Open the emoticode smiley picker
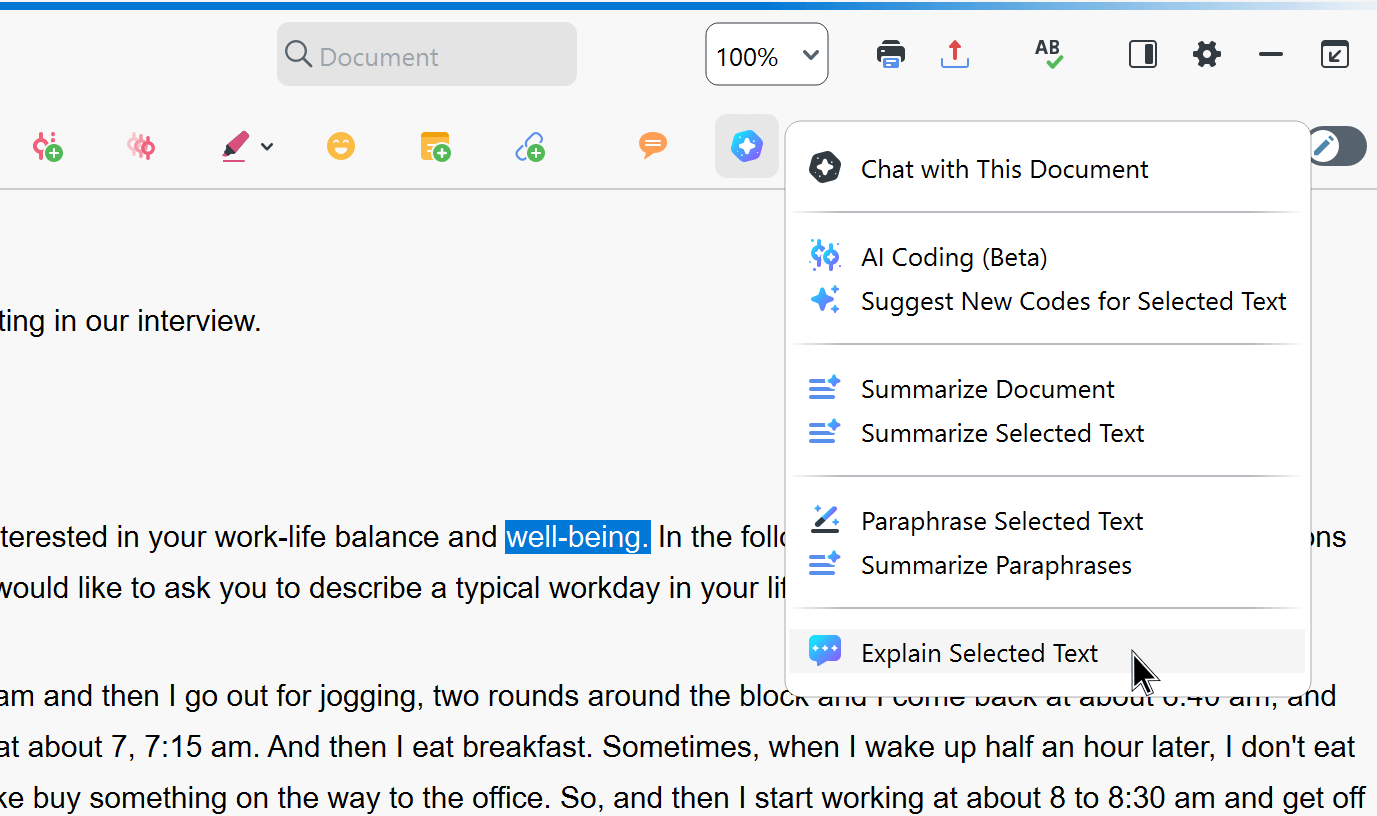 point(341,146)
